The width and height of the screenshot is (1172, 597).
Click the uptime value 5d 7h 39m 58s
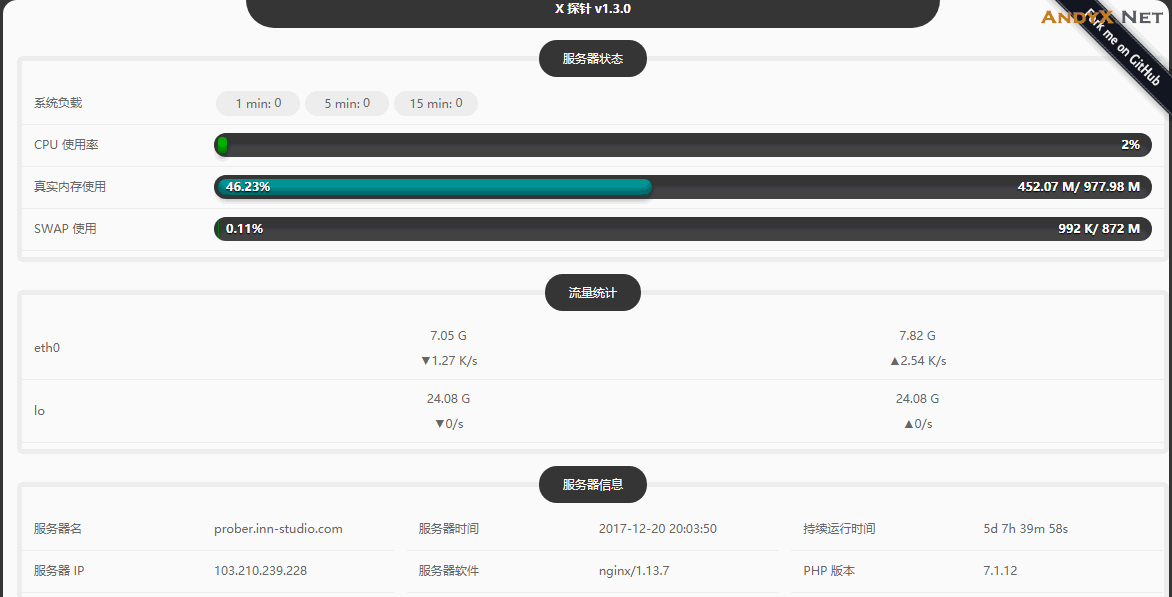(x=1025, y=529)
